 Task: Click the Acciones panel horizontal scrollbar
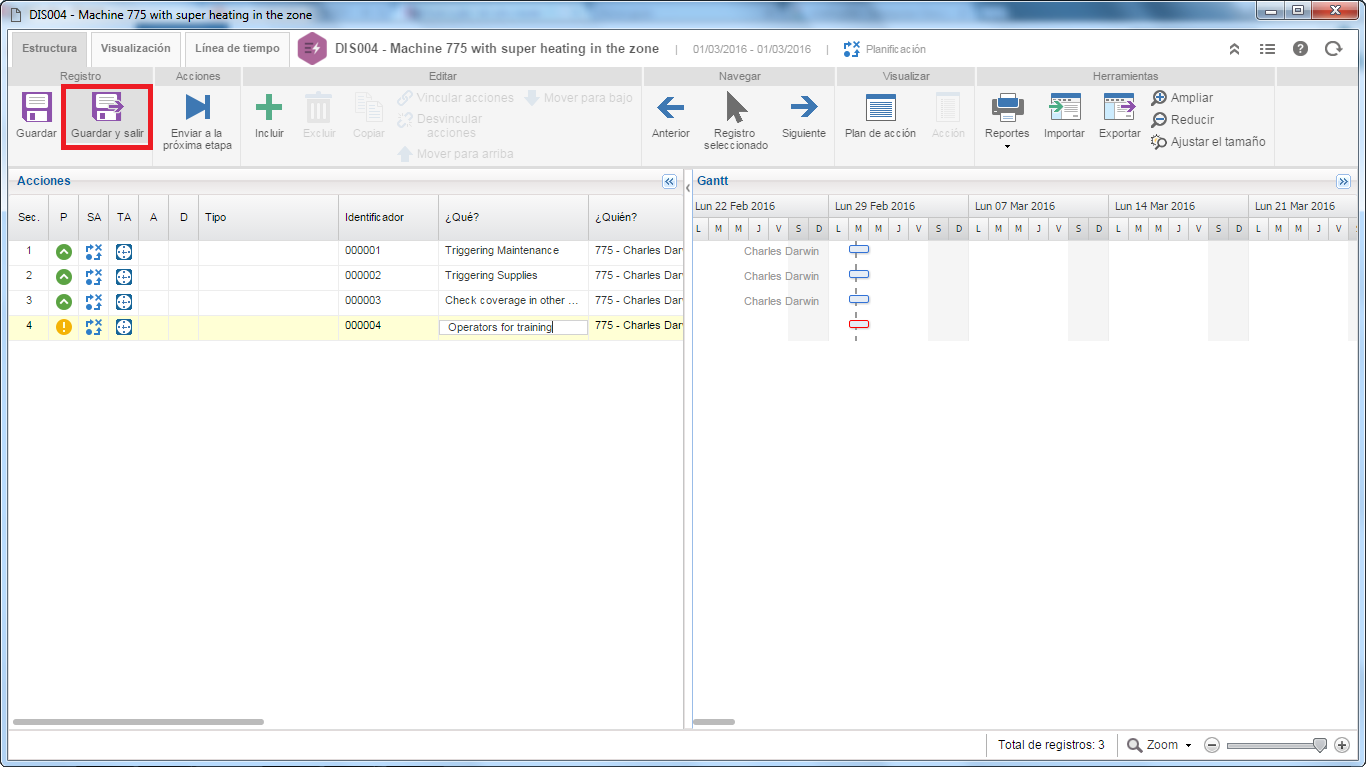138,721
